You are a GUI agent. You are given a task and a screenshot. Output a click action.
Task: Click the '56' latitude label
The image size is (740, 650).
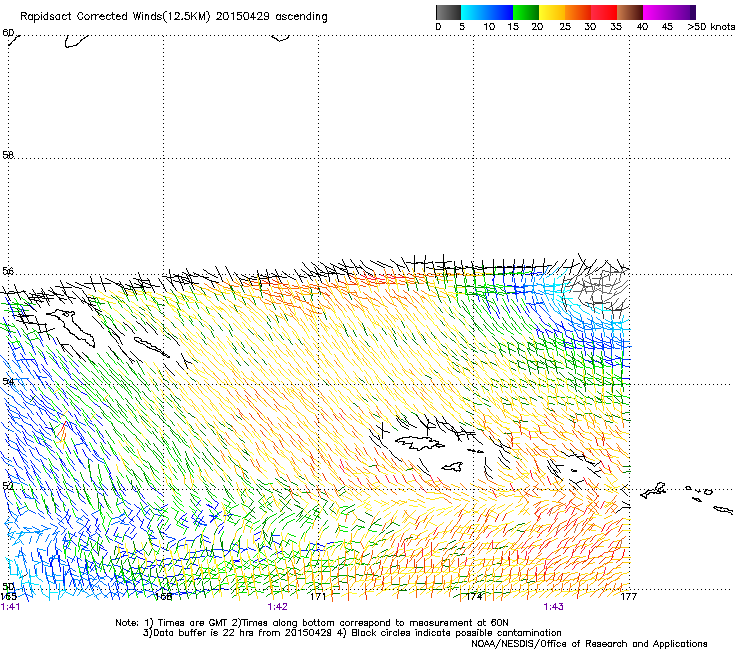click(8, 271)
